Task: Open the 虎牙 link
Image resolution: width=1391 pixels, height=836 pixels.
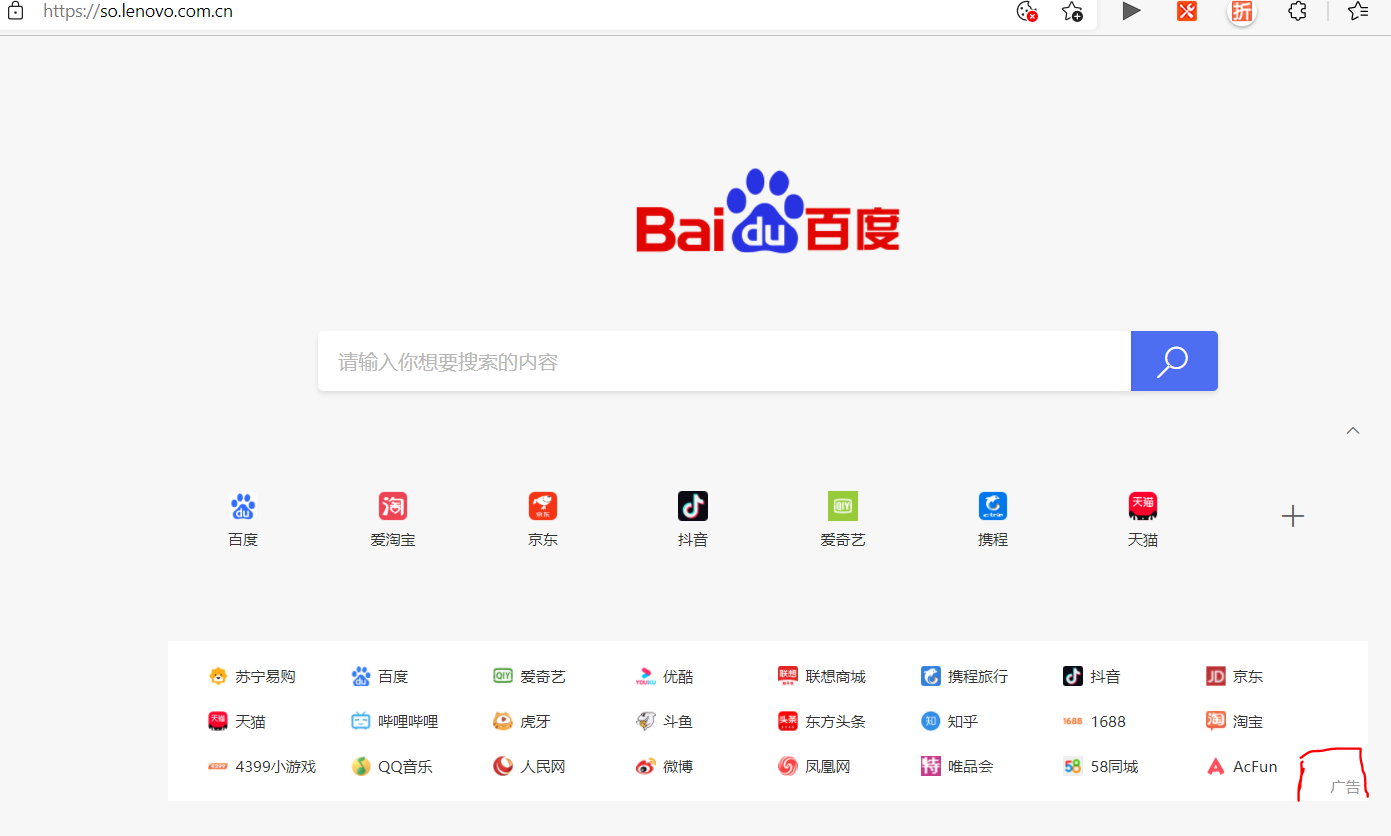Action: pos(522,721)
